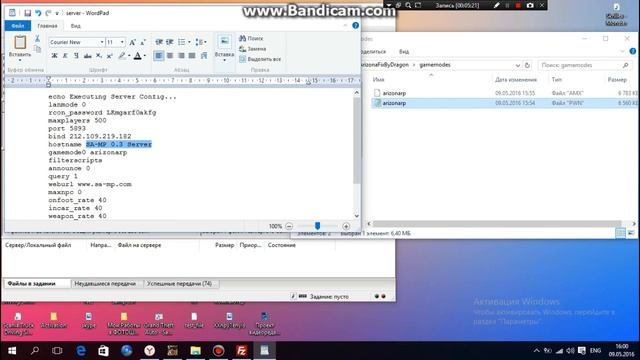The width and height of the screenshot is (640, 360).
Task: Redo the action in WordPad title bar
Action: coord(48,13)
